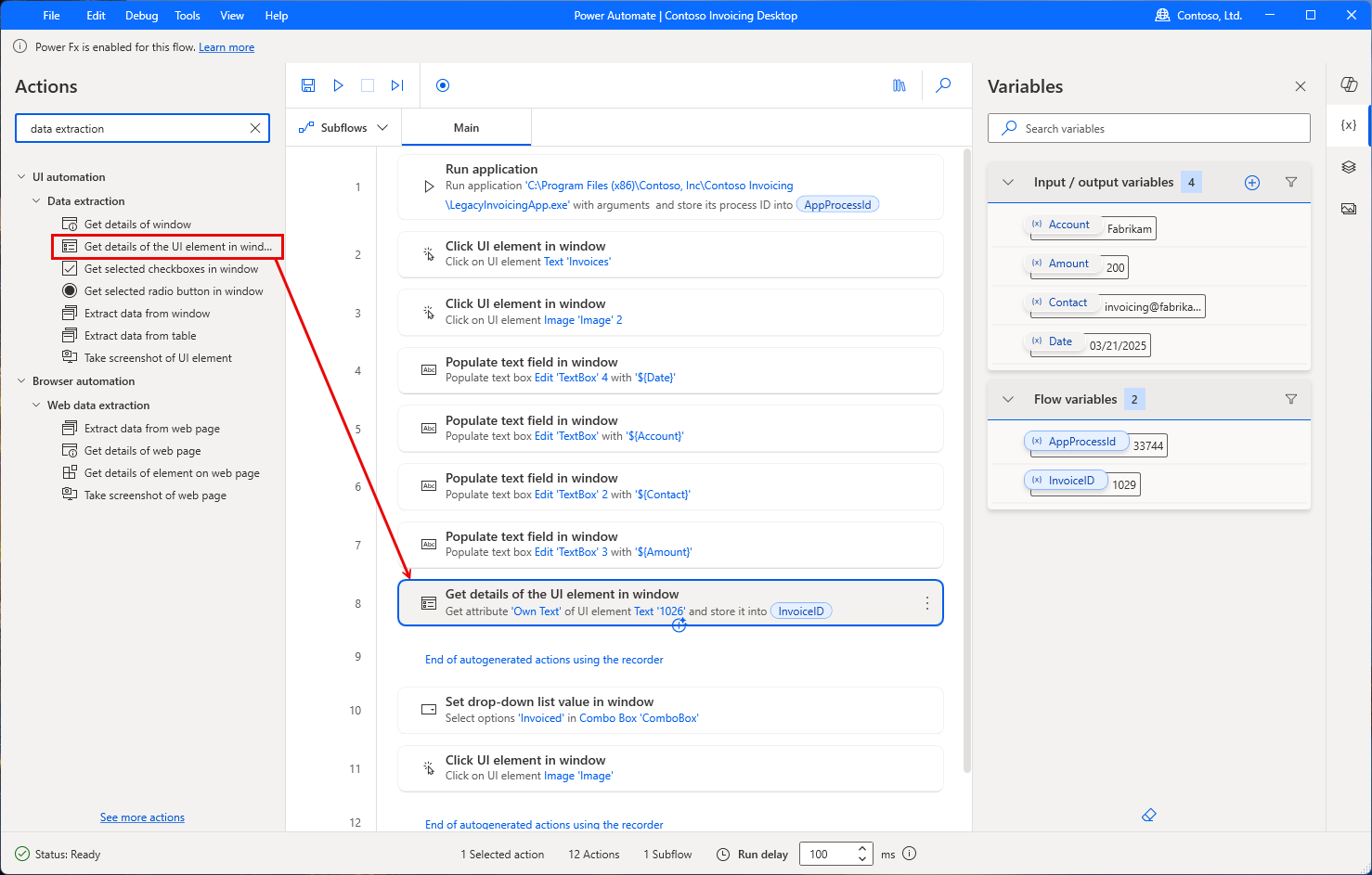Run the flow
Image resolution: width=1372 pixels, height=875 pixels.
[x=338, y=84]
